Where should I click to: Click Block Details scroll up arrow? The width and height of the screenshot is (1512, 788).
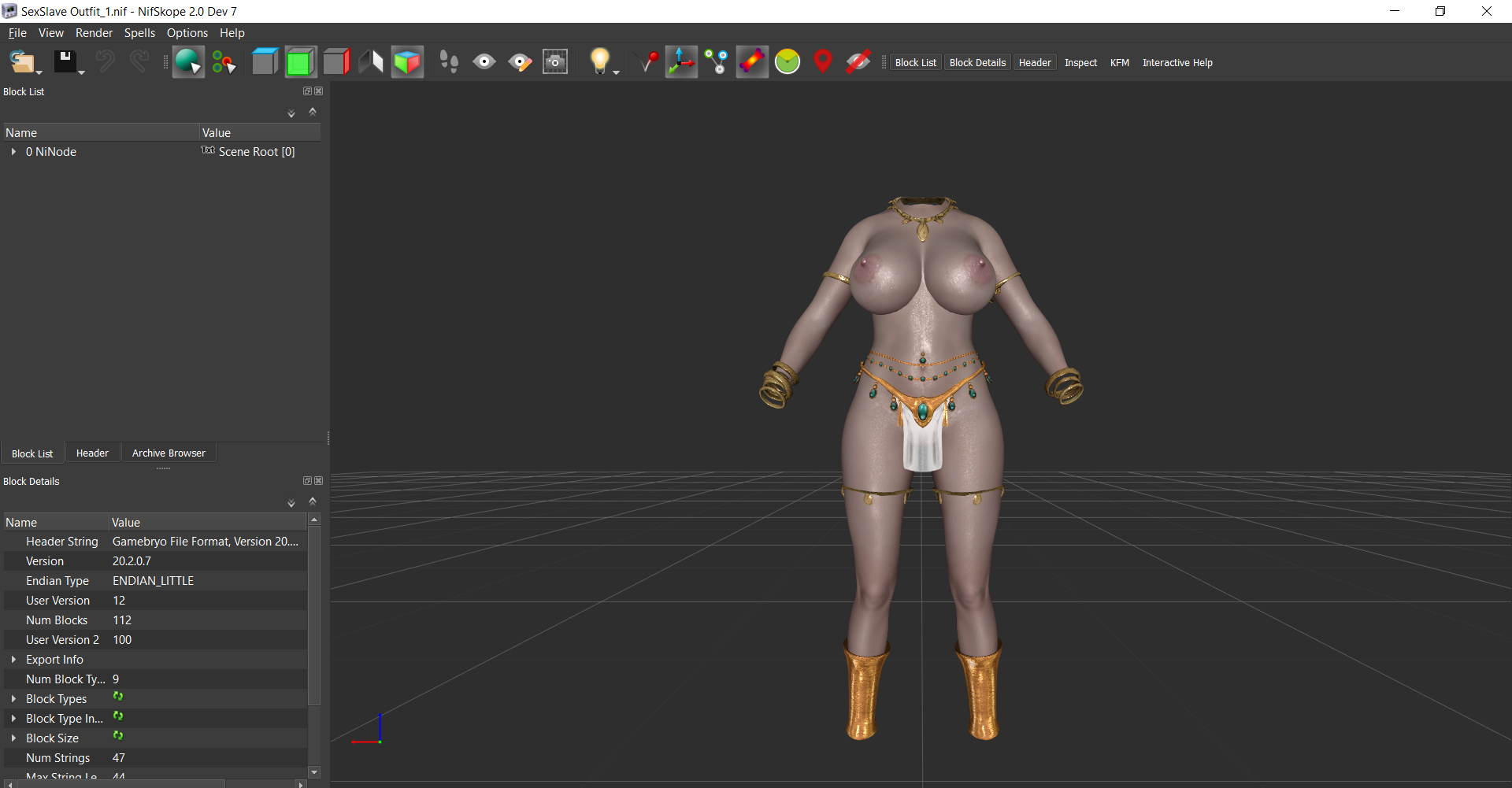pyautogui.click(x=314, y=520)
